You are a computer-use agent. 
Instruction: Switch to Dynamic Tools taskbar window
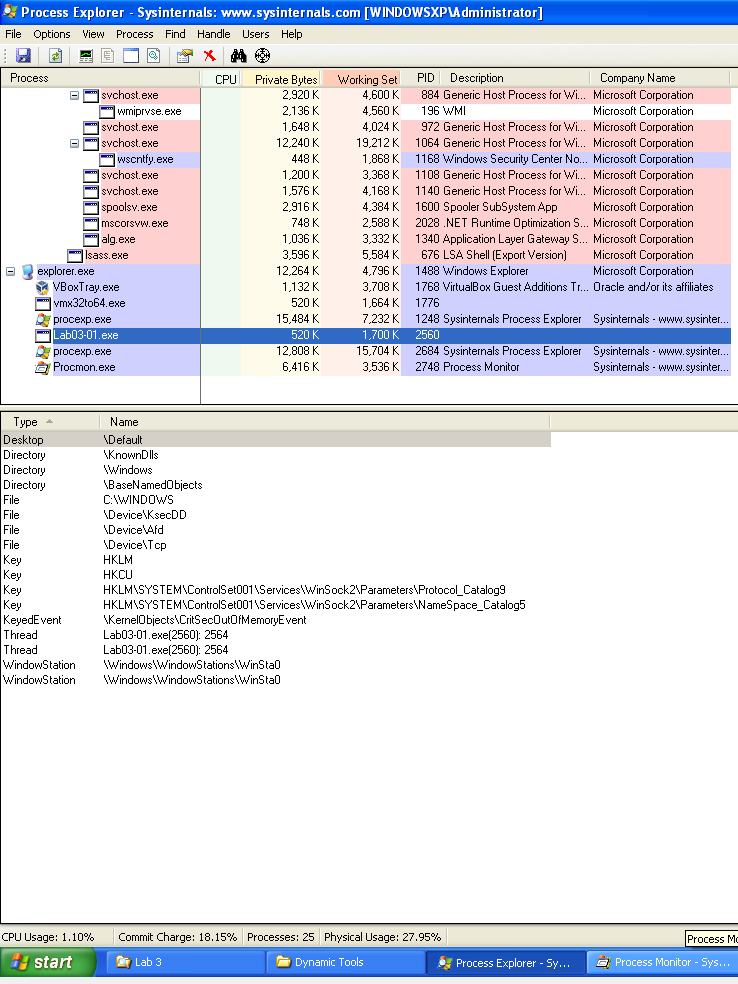346,962
